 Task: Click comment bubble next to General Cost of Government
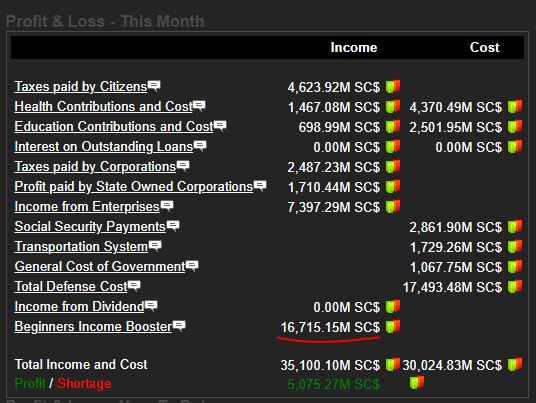point(192,266)
